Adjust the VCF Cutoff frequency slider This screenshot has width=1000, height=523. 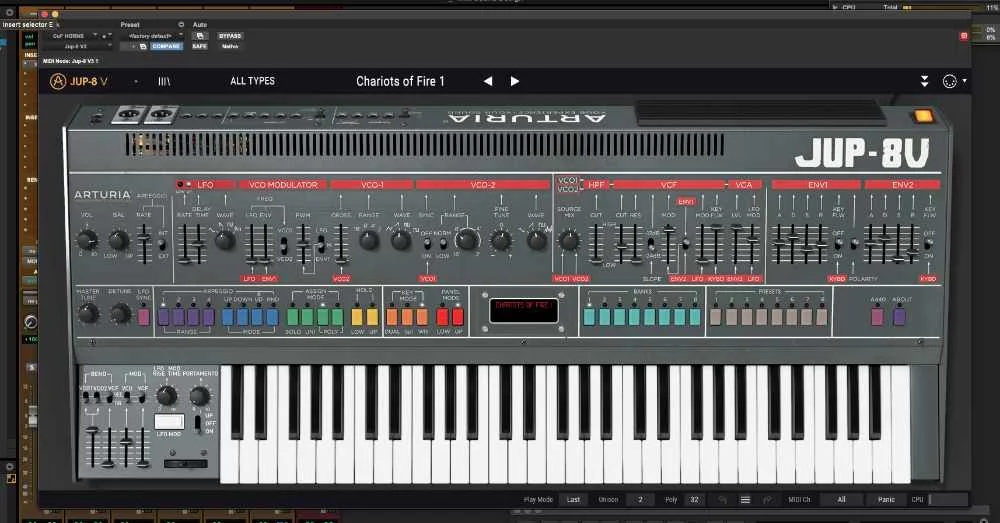(x=621, y=243)
